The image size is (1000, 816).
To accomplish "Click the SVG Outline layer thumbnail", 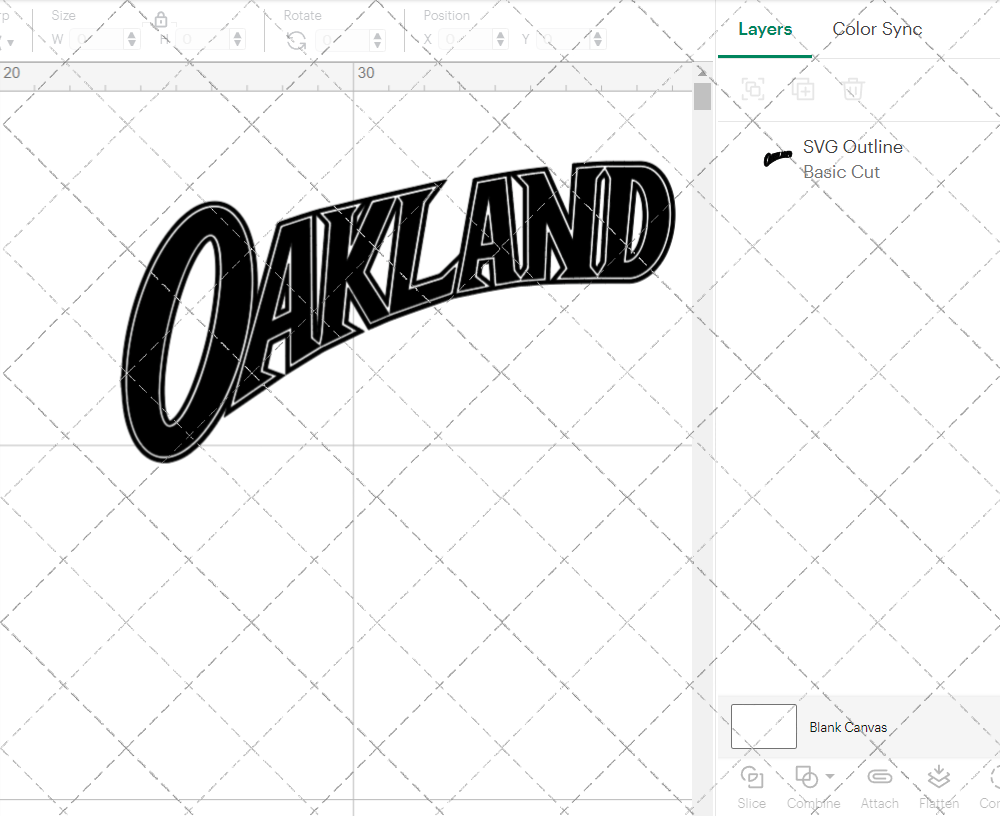I will coord(777,158).
